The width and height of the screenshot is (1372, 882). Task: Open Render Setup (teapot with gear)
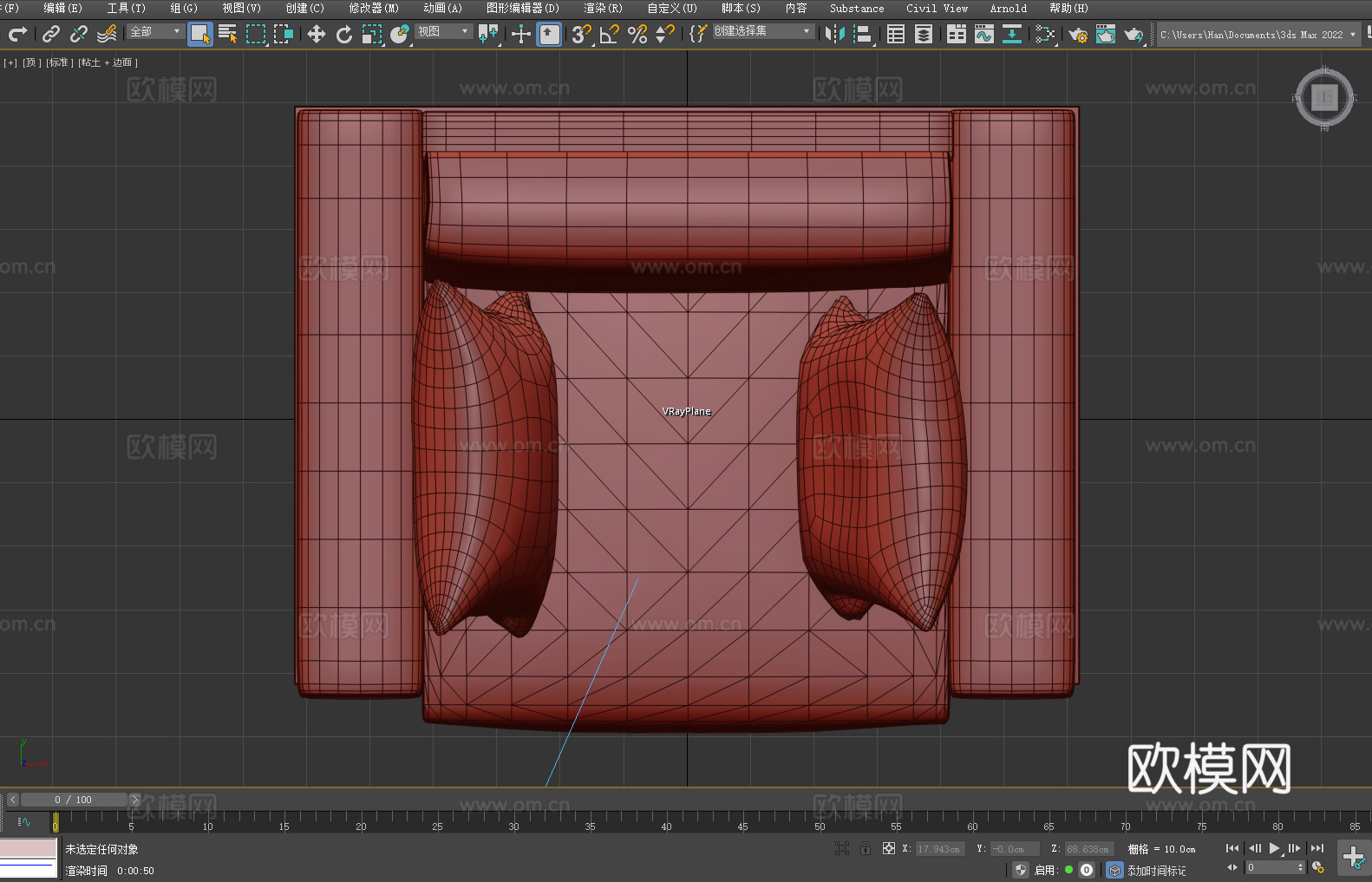[1078, 34]
